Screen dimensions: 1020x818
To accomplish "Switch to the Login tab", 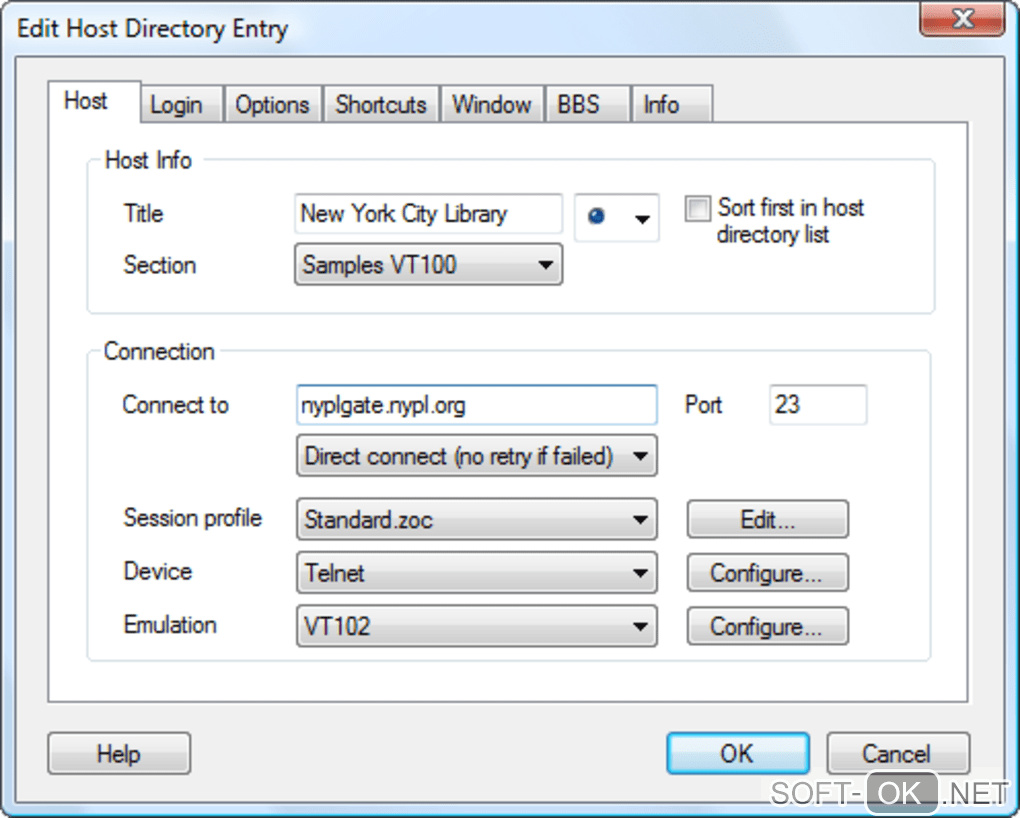I will coord(176,105).
